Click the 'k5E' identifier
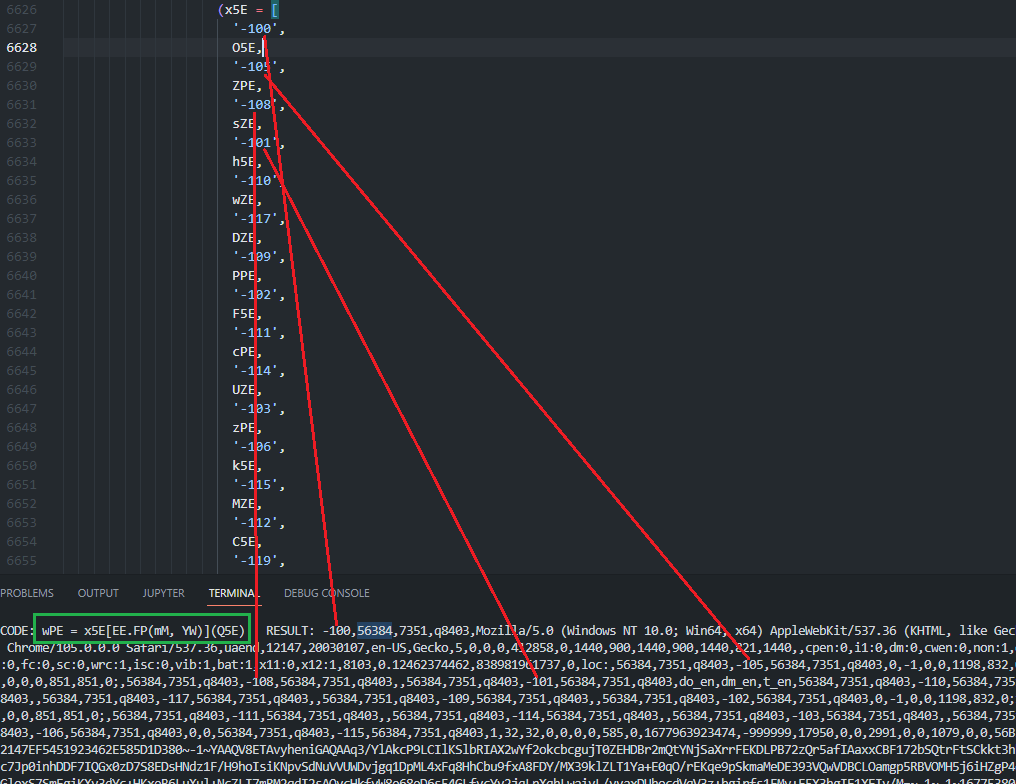This screenshot has width=1016, height=784. pos(244,466)
